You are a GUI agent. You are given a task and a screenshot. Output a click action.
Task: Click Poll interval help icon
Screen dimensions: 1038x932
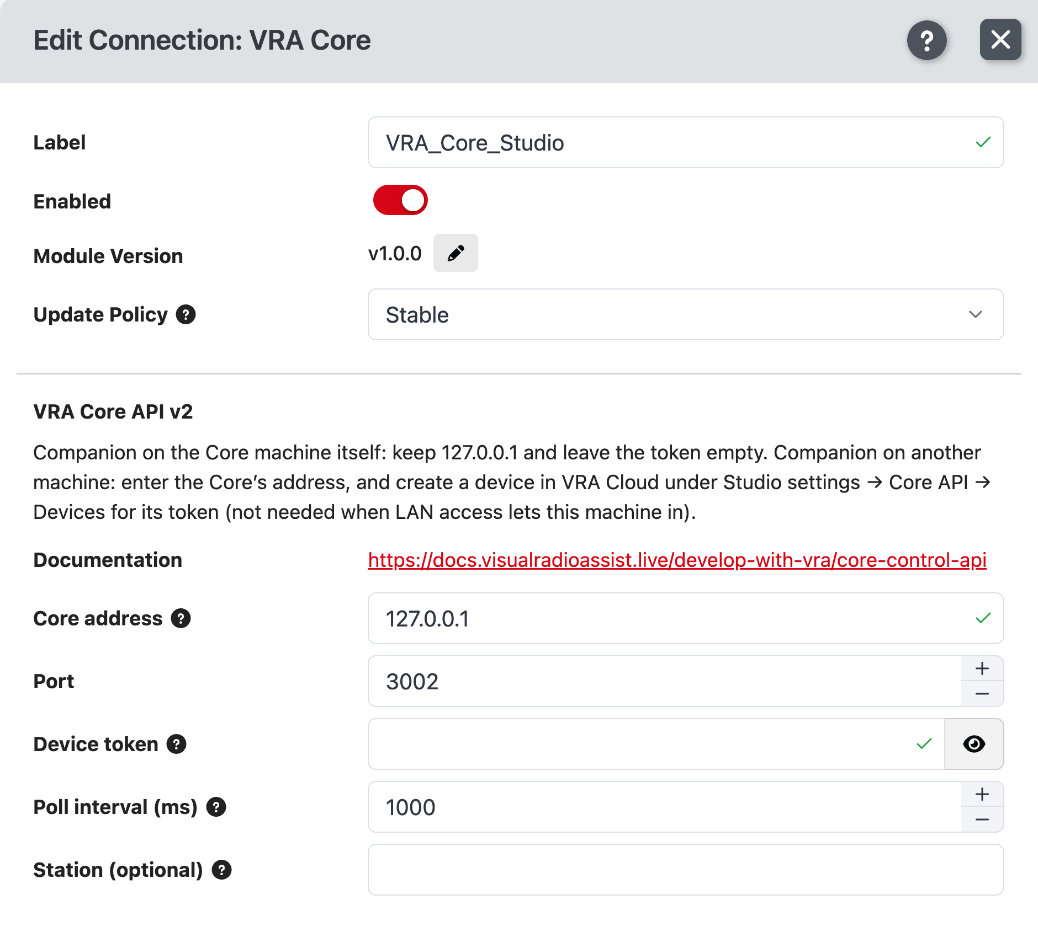(216, 807)
